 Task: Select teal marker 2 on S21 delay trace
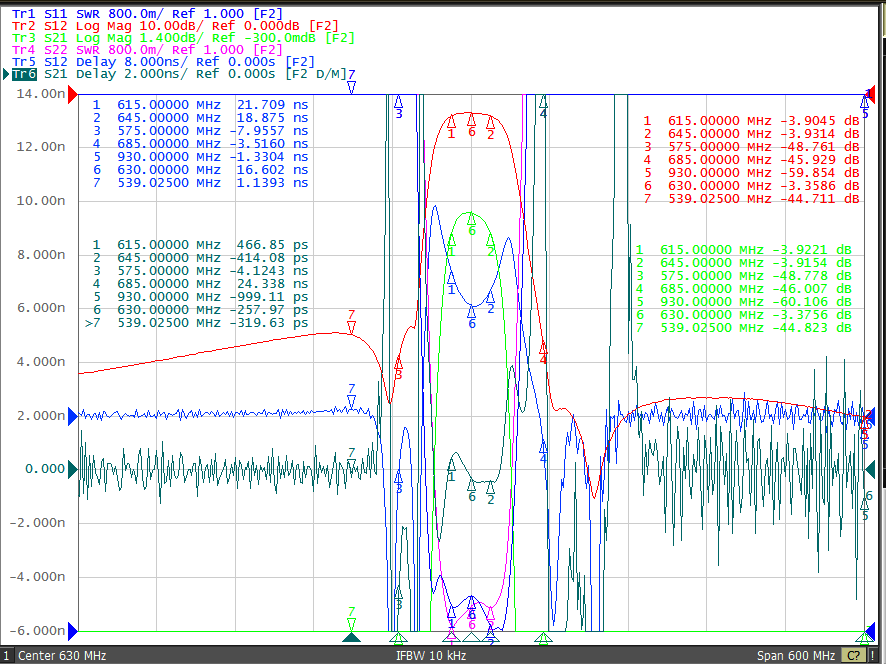(490, 487)
